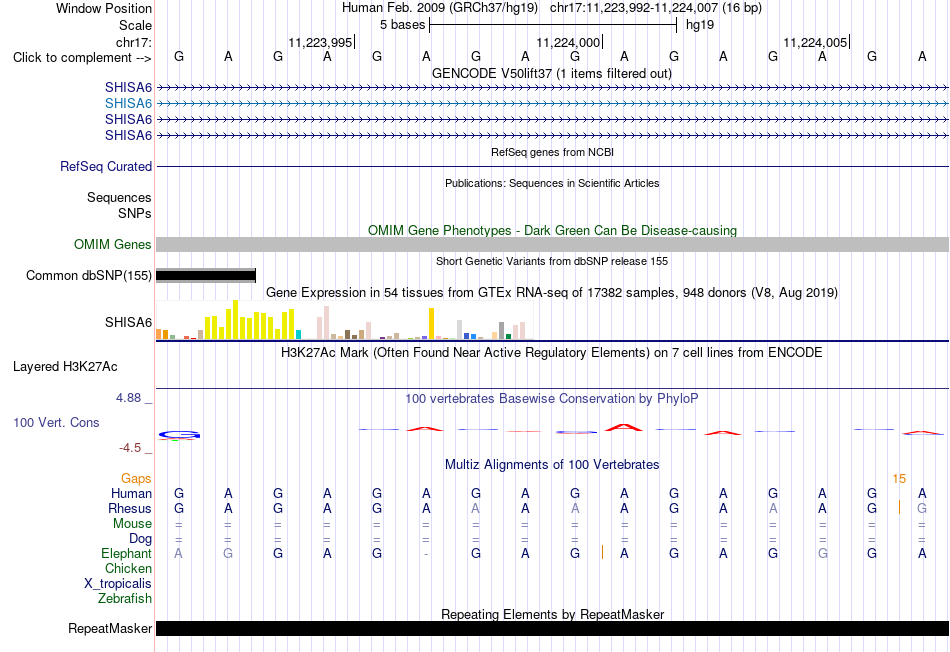Screen dimensions: 950x652
Task: Select the OMIM Genes track label
Action: (x=112, y=245)
